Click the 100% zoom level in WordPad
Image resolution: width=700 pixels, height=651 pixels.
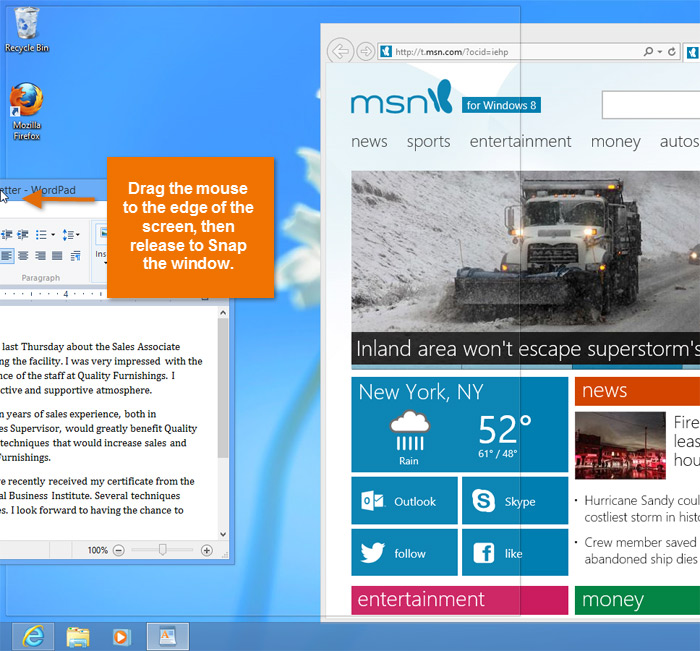click(x=98, y=550)
